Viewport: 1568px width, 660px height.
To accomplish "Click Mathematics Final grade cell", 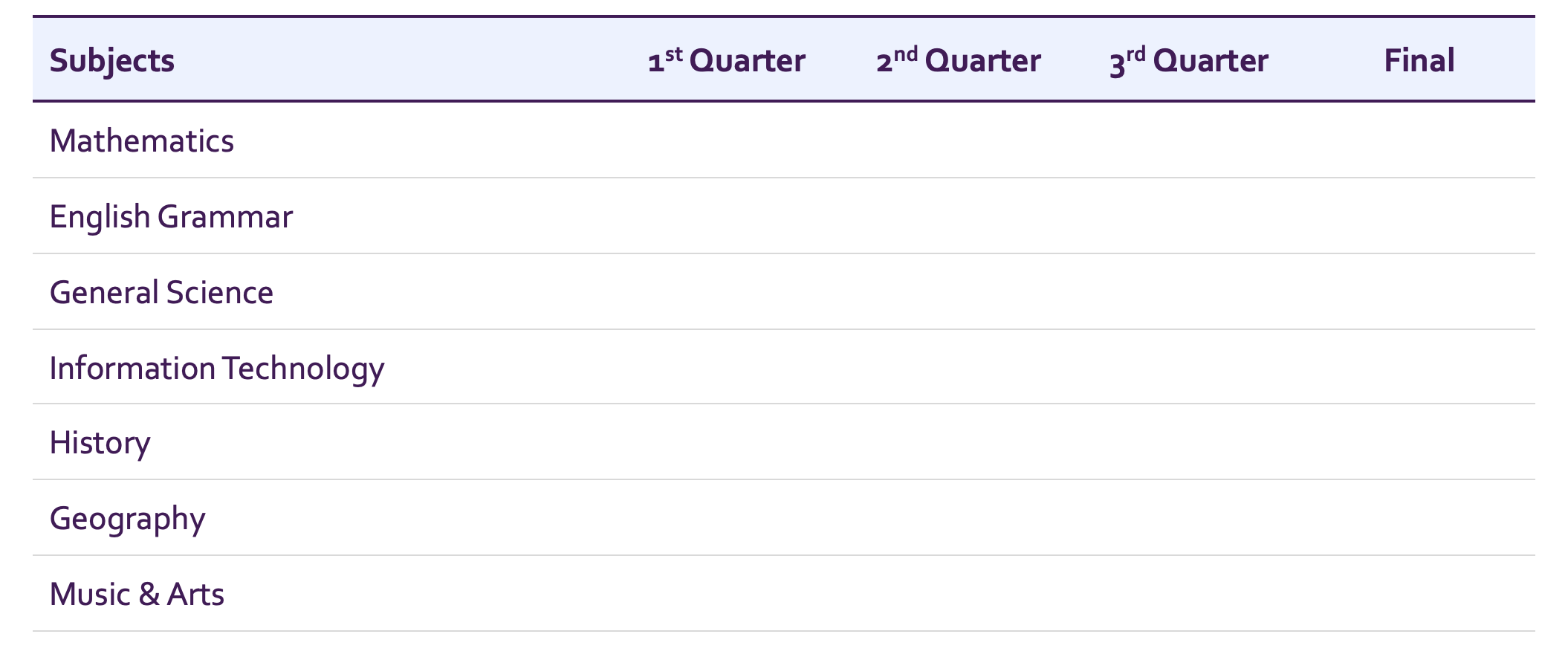I will (1419, 140).
